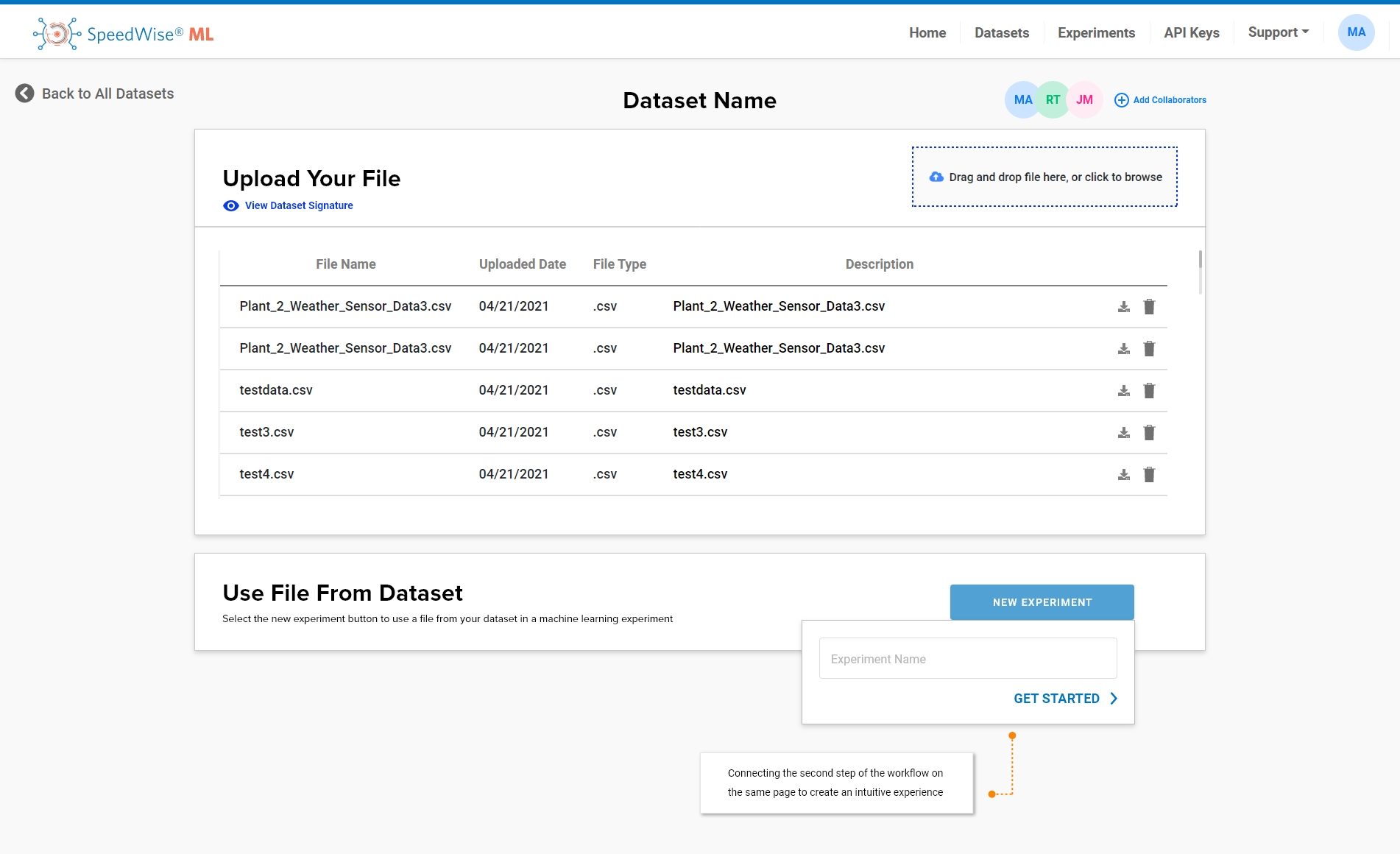Click View Dataset Signature eye link
This screenshot has width=1400, height=854.
pyautogui.click(x=289, y=205)
